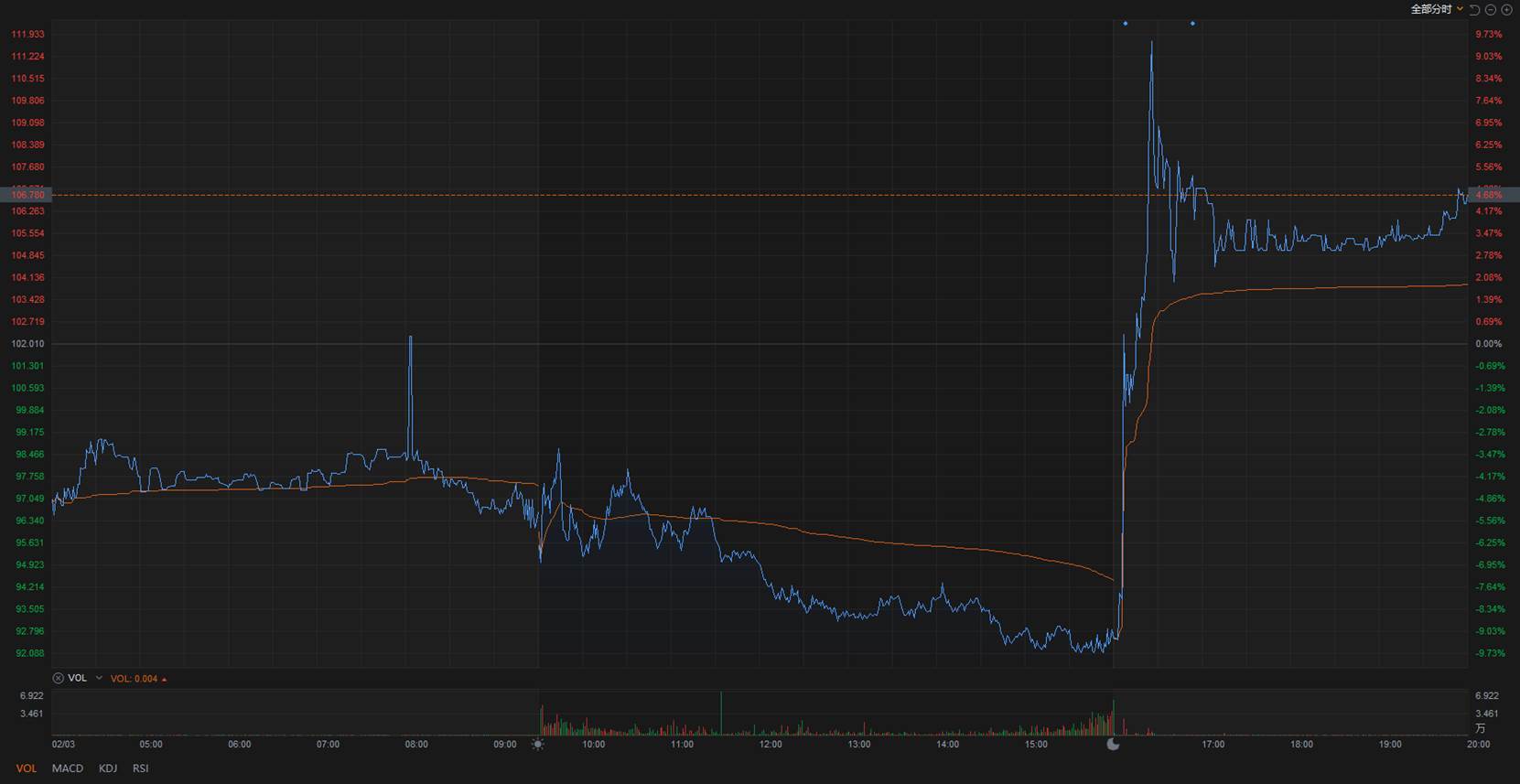Click the 02/03 date label on time axis
This screenshot has height=784, width=1520.
63,745
